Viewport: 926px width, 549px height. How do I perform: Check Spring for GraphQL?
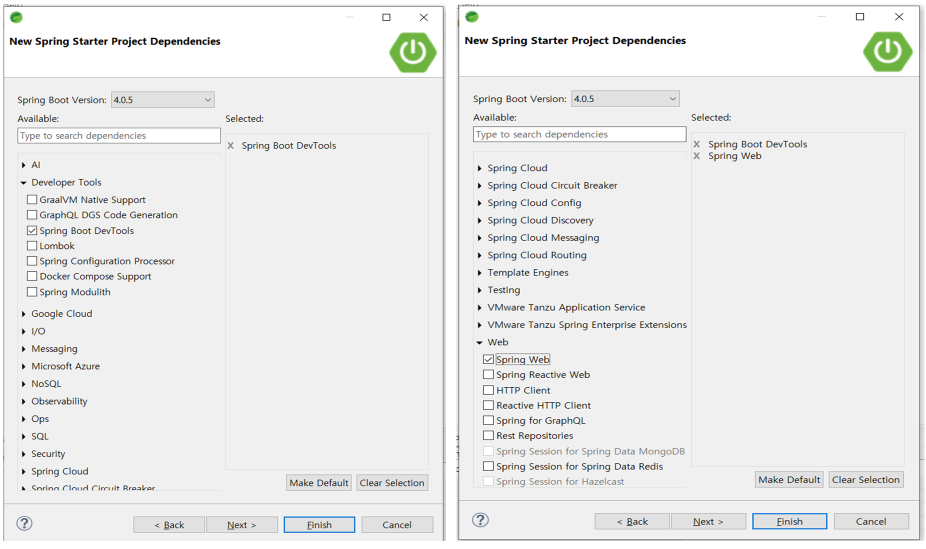(488, 420)
